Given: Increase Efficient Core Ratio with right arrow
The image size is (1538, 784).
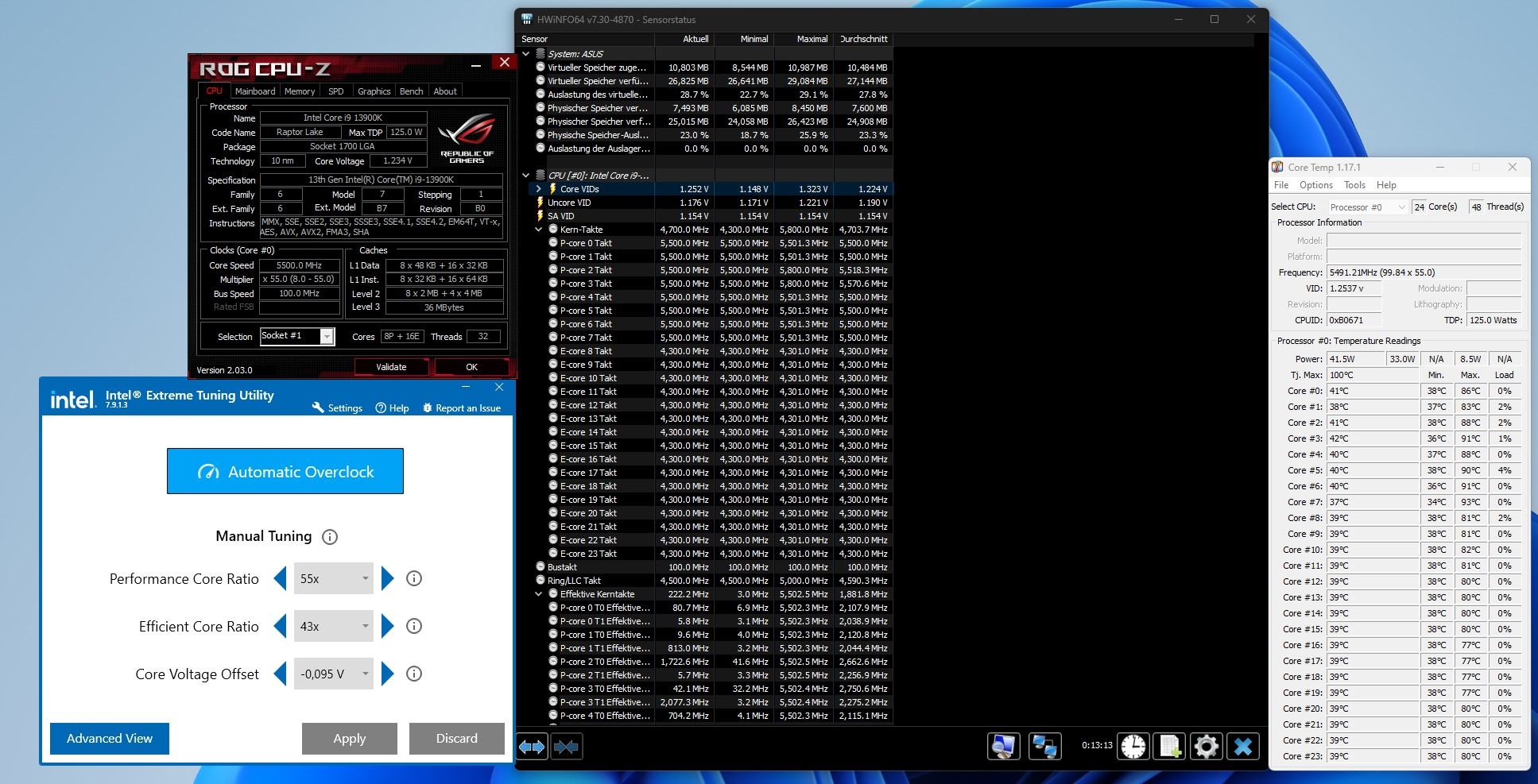Looking at the screenshot, I should pyautogui.click(x=387, y=627).
